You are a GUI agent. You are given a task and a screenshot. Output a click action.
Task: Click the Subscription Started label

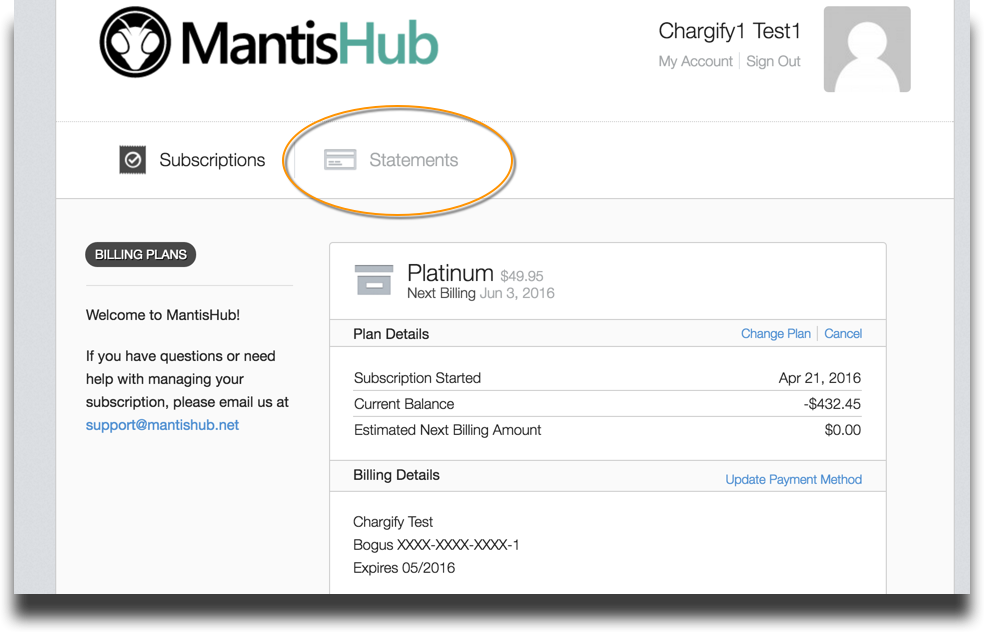click(417, 378)
